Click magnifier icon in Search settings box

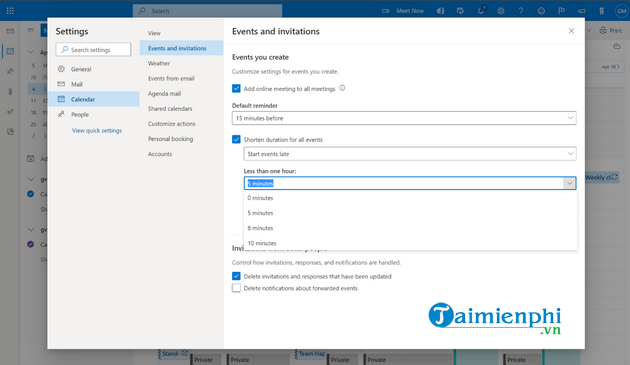pos(64,49)
